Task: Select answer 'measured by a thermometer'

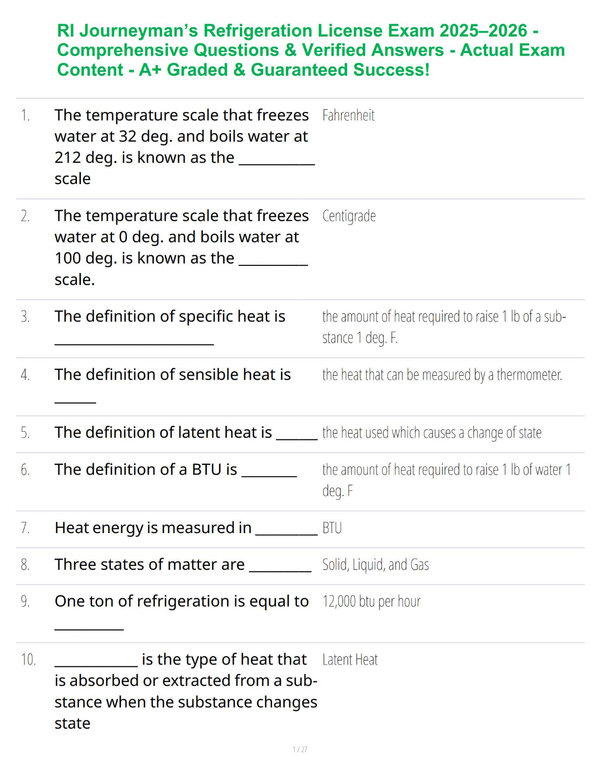Action: click(442, 375)
